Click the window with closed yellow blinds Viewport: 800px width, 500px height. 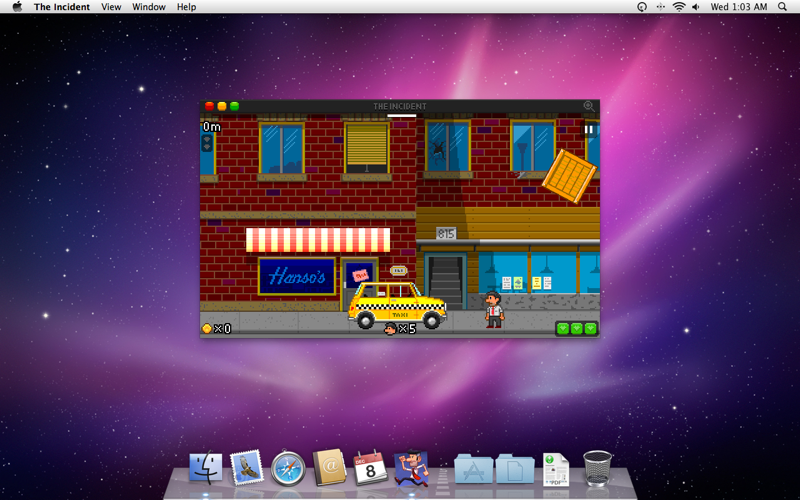pos(366,148)
